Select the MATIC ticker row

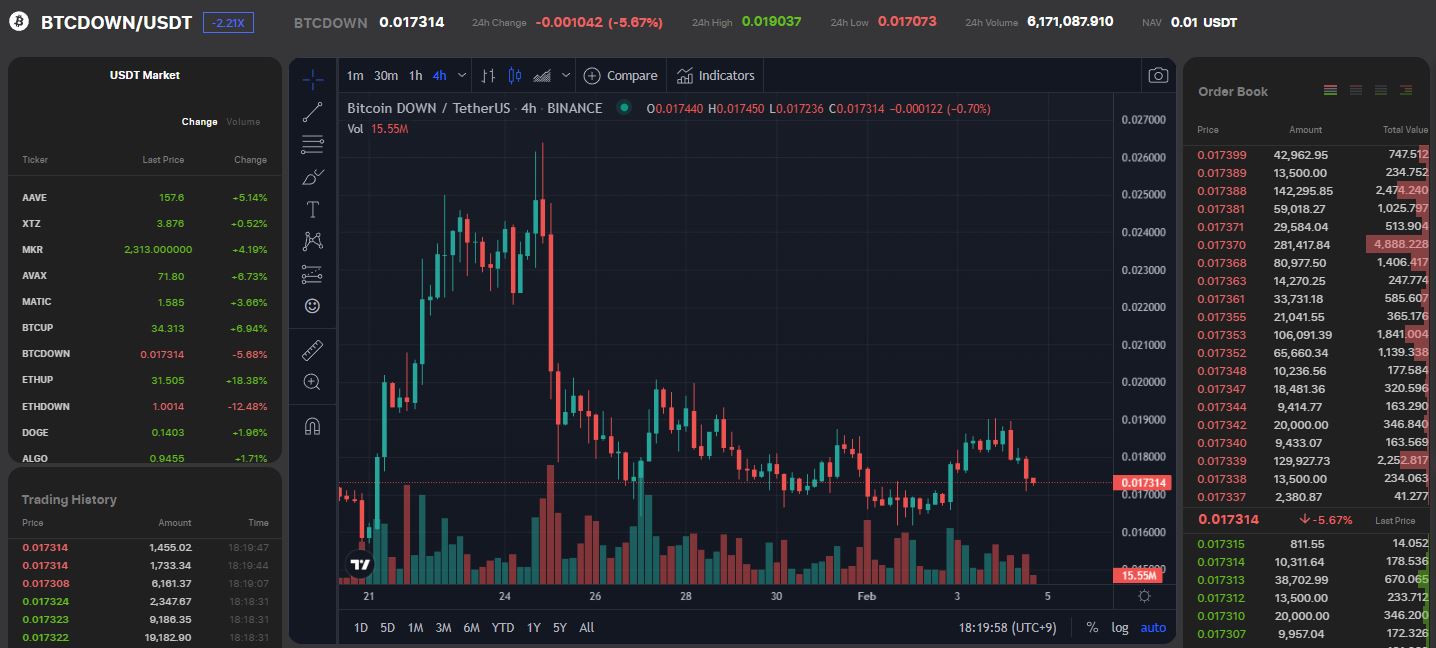point(144,302)
